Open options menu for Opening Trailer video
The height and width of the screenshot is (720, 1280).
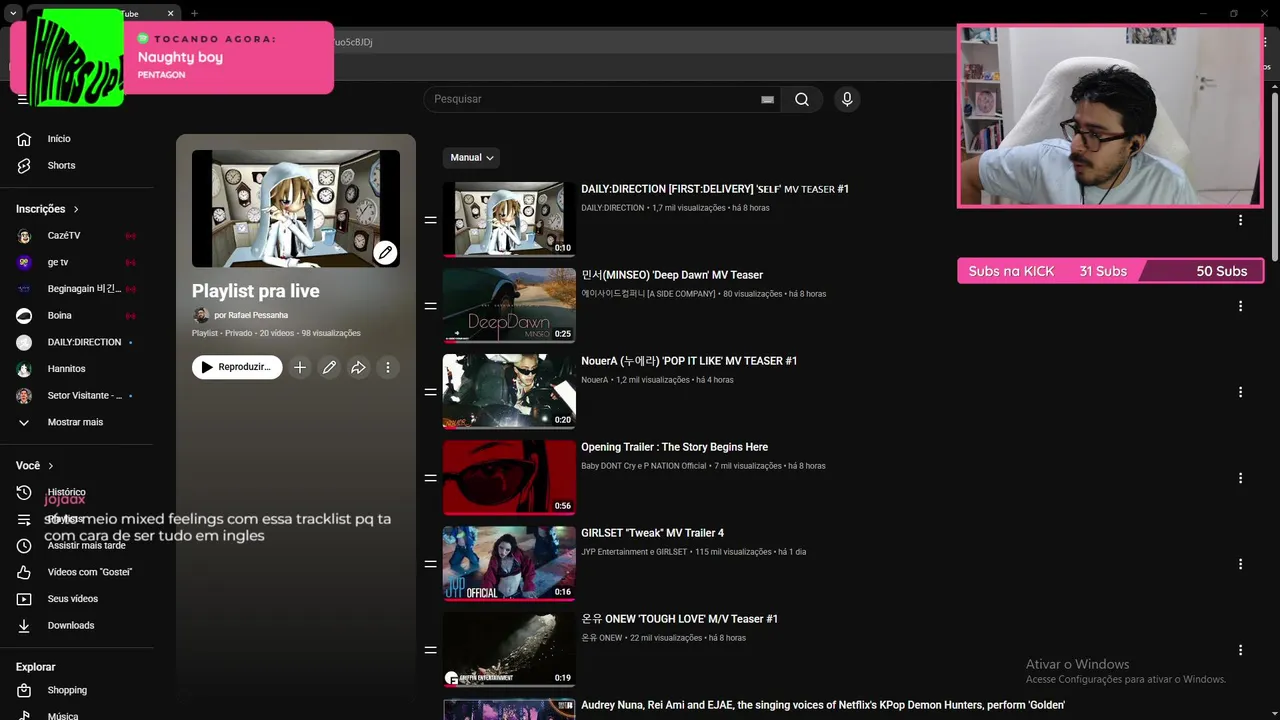pos(1240,478)
